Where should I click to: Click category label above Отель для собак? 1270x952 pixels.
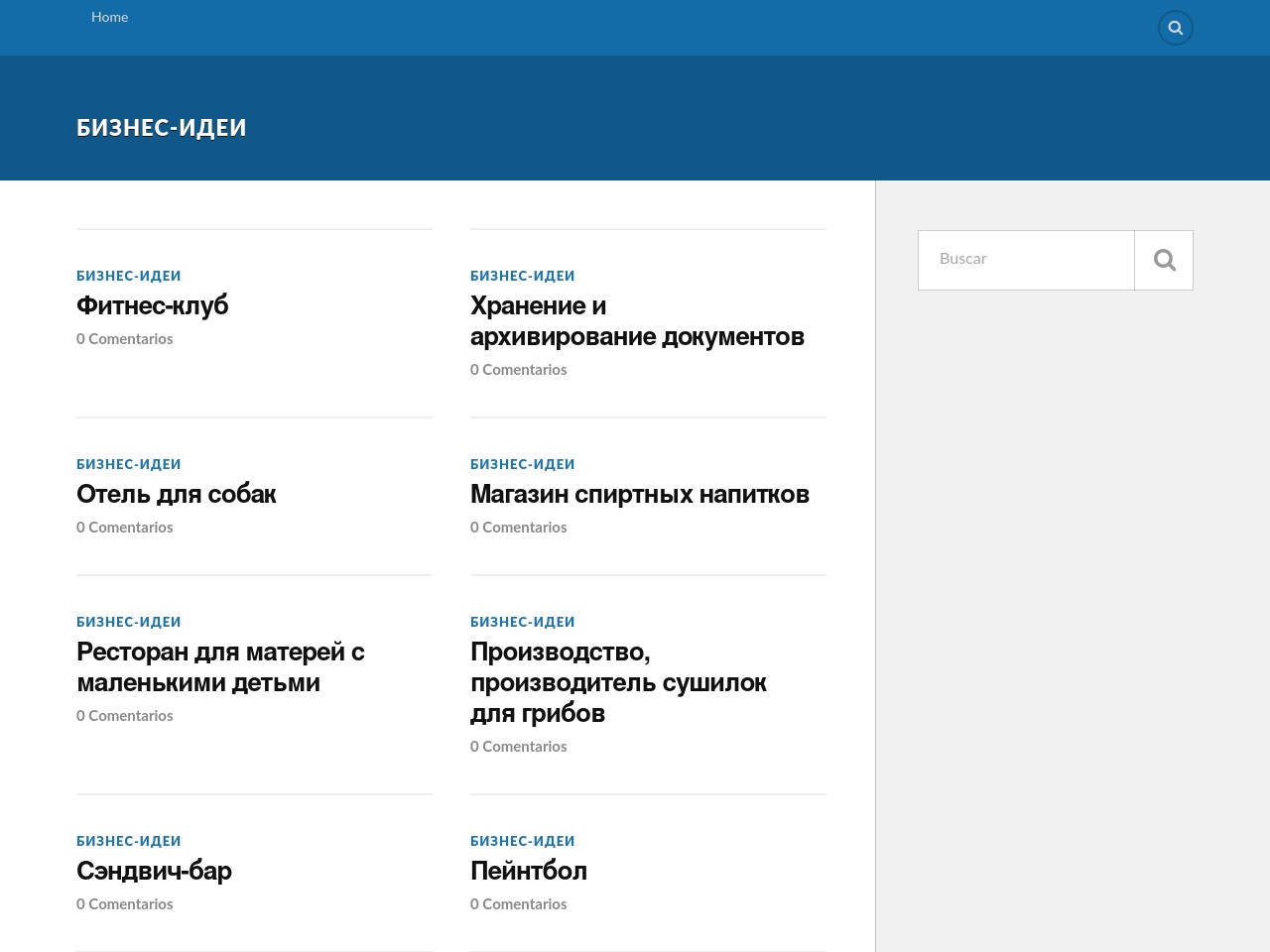(129, 464)
